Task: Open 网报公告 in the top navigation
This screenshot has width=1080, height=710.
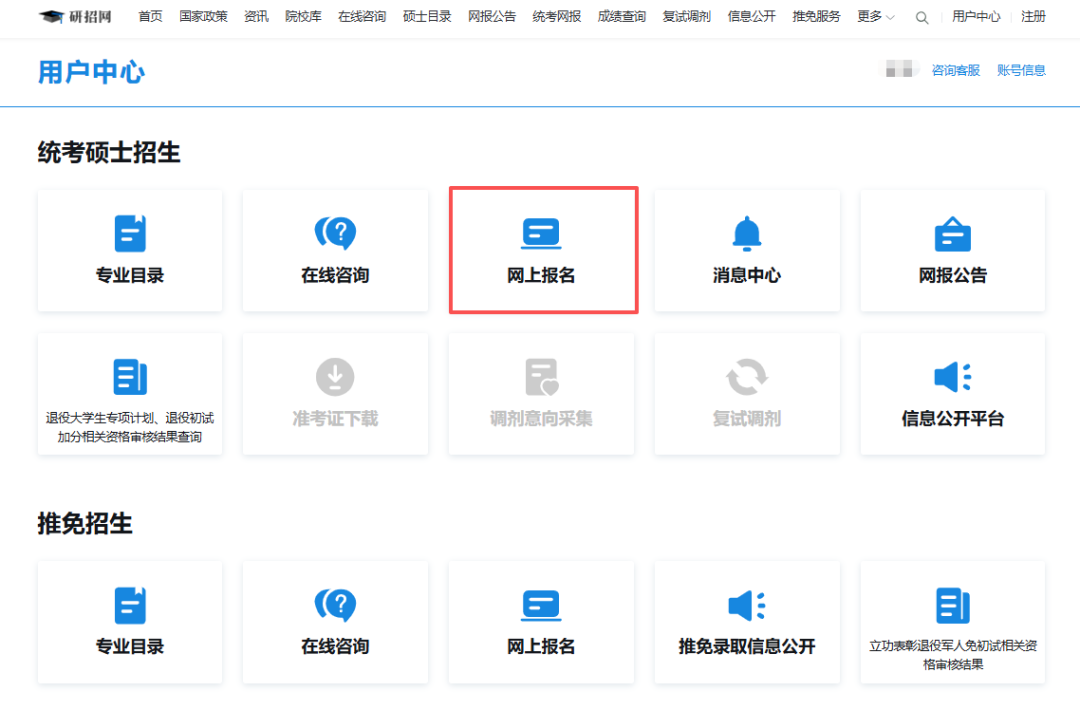Action: click(492, 17)
